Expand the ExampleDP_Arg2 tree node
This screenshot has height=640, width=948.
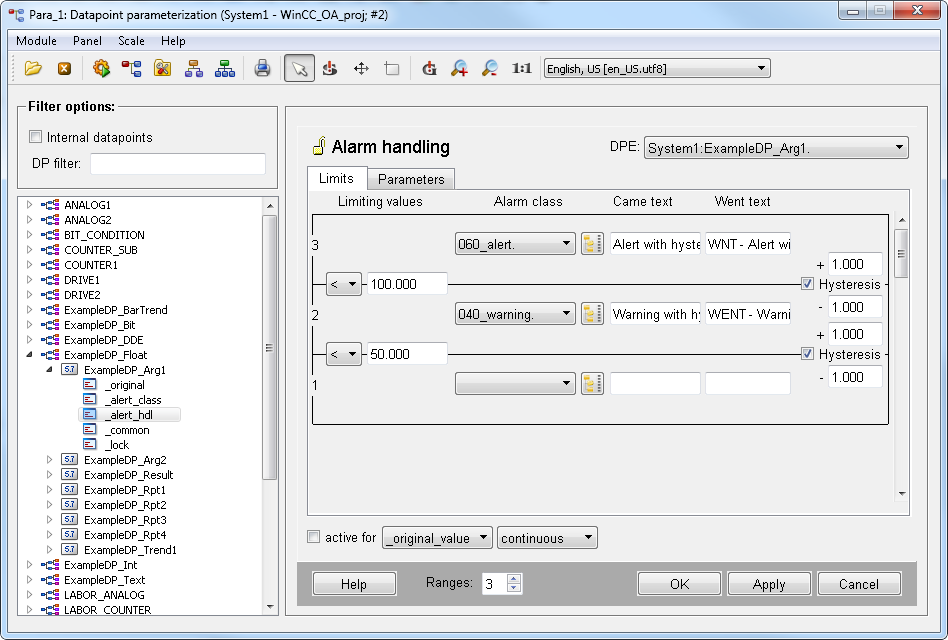tap(50, 460)
